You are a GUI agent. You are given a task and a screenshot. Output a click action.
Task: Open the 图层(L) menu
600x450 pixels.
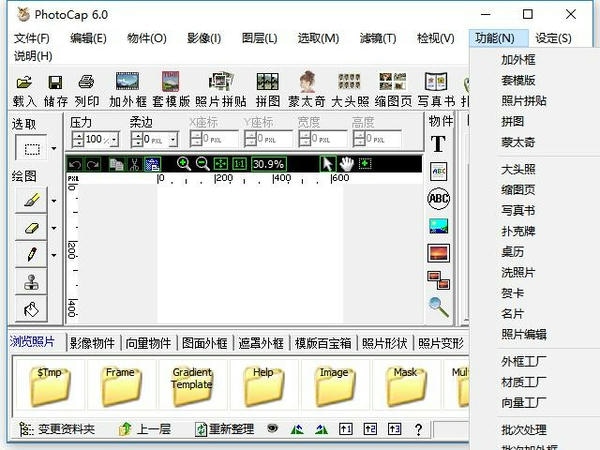pos(259,38)
